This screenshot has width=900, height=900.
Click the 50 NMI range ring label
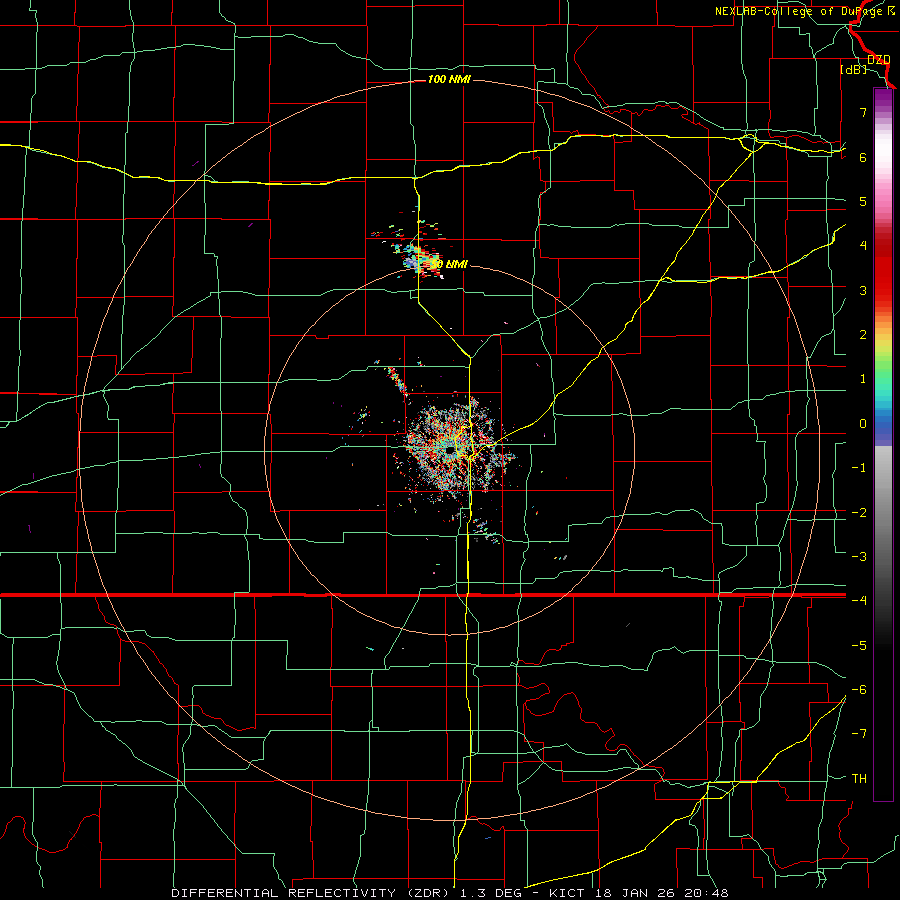click(451, 264)
